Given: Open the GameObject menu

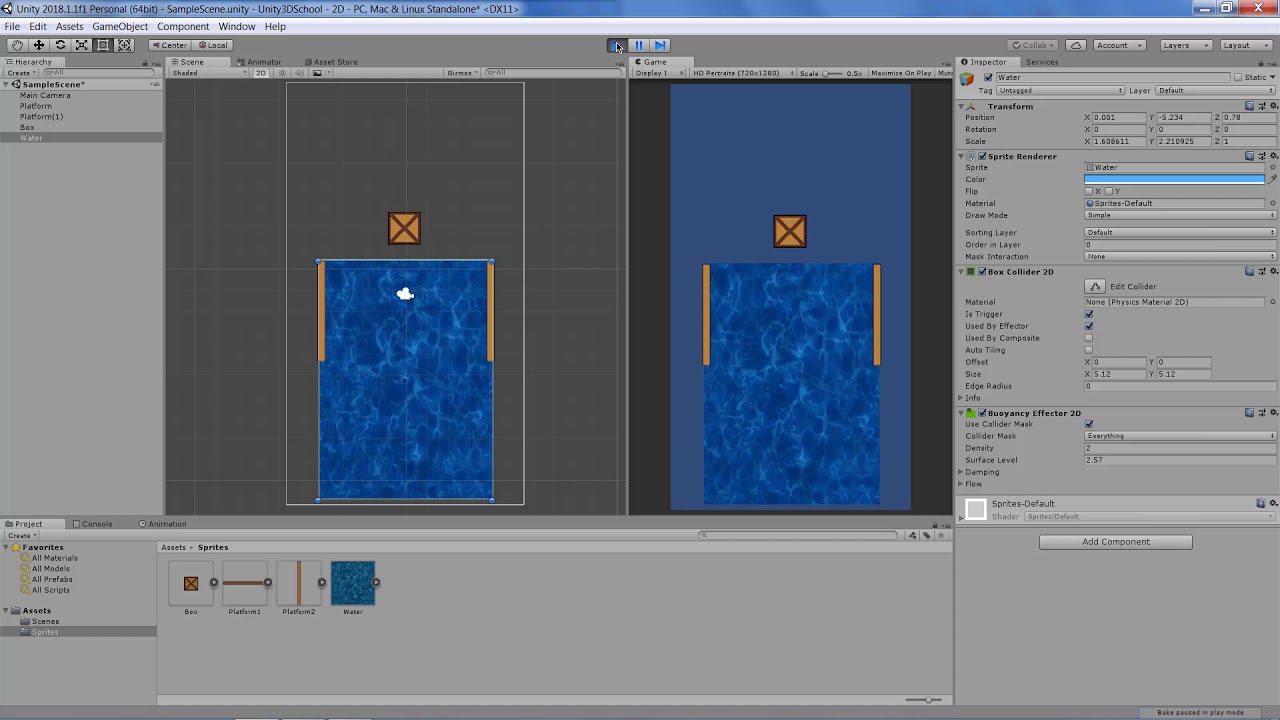Looking at the screenshot, I should pos(120,26).
